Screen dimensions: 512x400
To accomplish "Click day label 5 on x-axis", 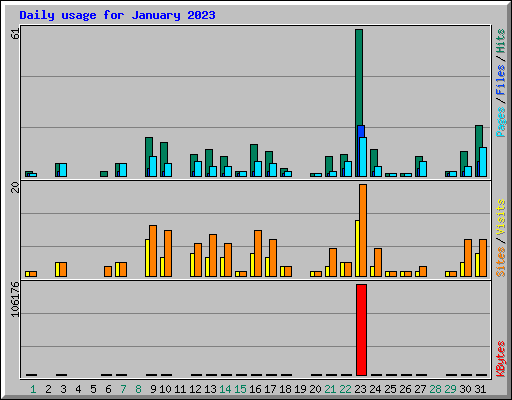I will tap(93, 389).
